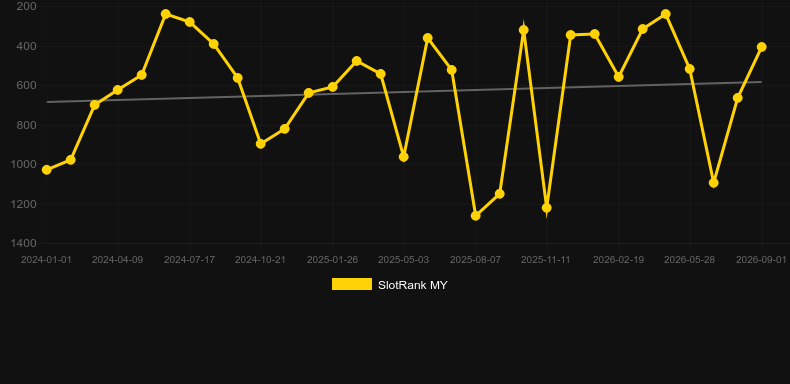Screen dimensions: 790x384
Task: Click the 1400 y-axis value
Action: point(25,243)
